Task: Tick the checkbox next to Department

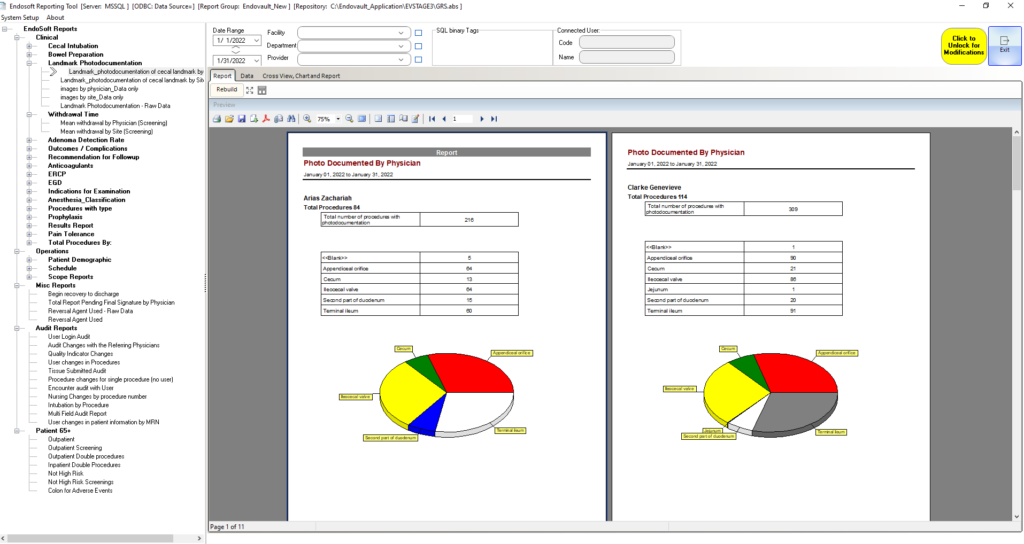Action: point(418,46)
